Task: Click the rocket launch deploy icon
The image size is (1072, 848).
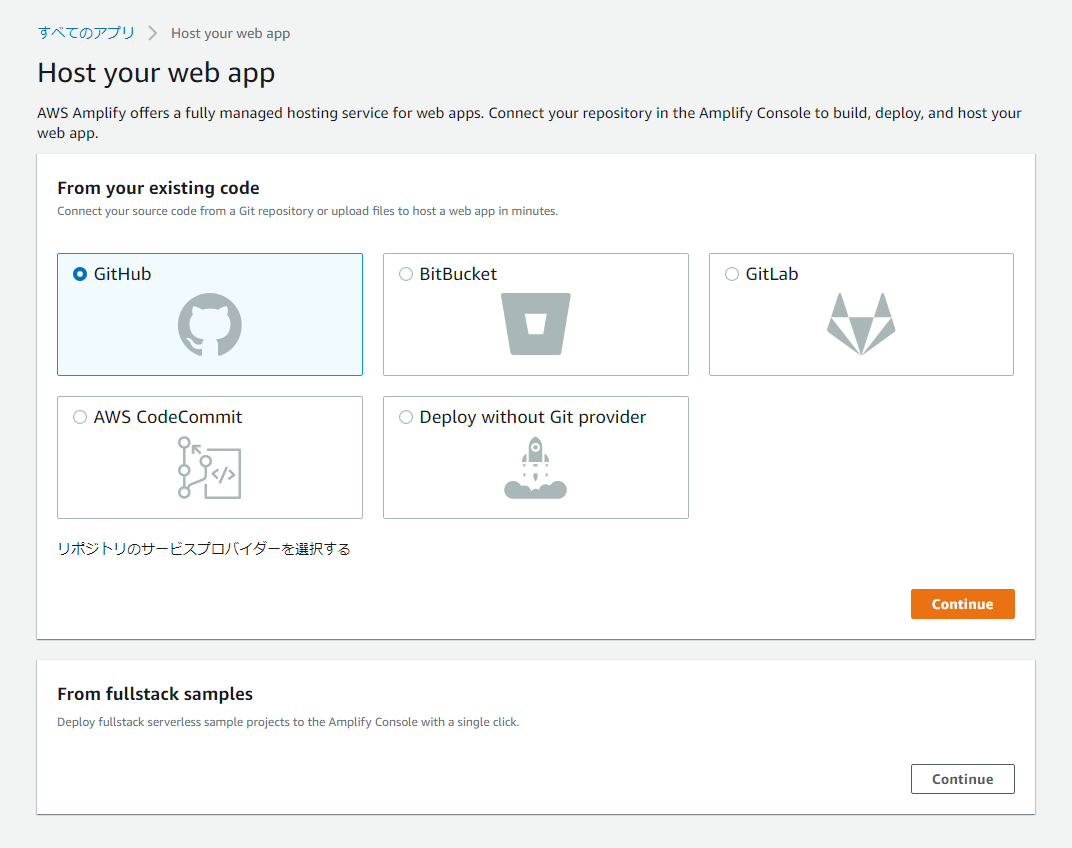Action: [535, 468]
